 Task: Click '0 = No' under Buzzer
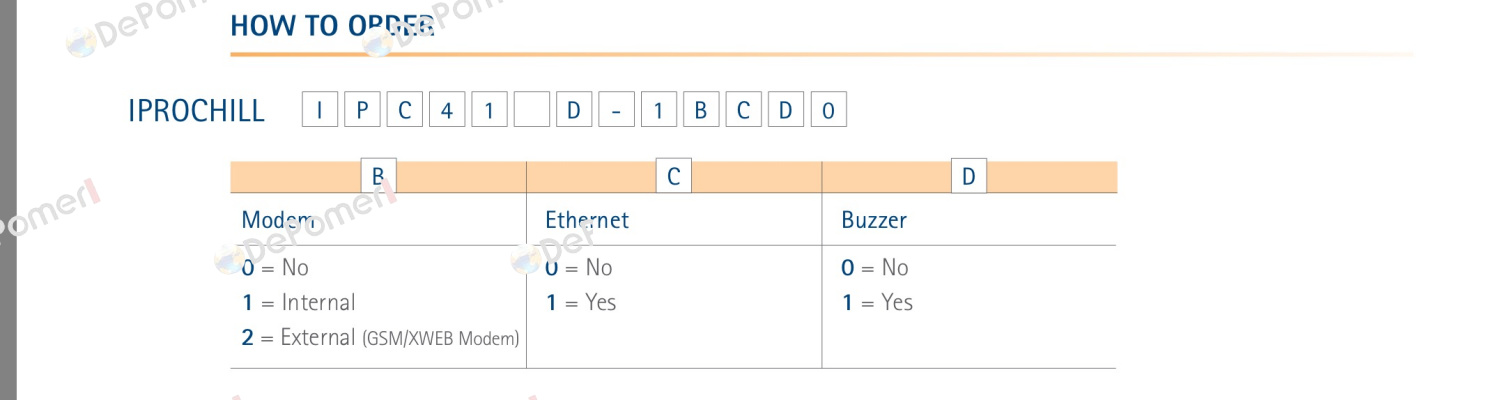[875, 267]
